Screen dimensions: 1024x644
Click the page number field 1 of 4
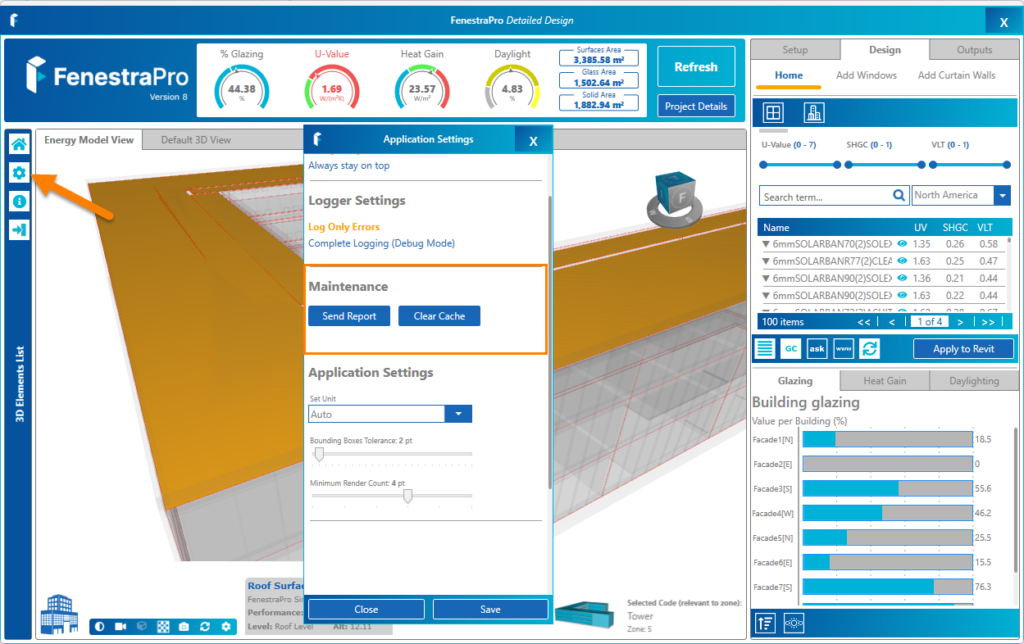click(929, 322)
